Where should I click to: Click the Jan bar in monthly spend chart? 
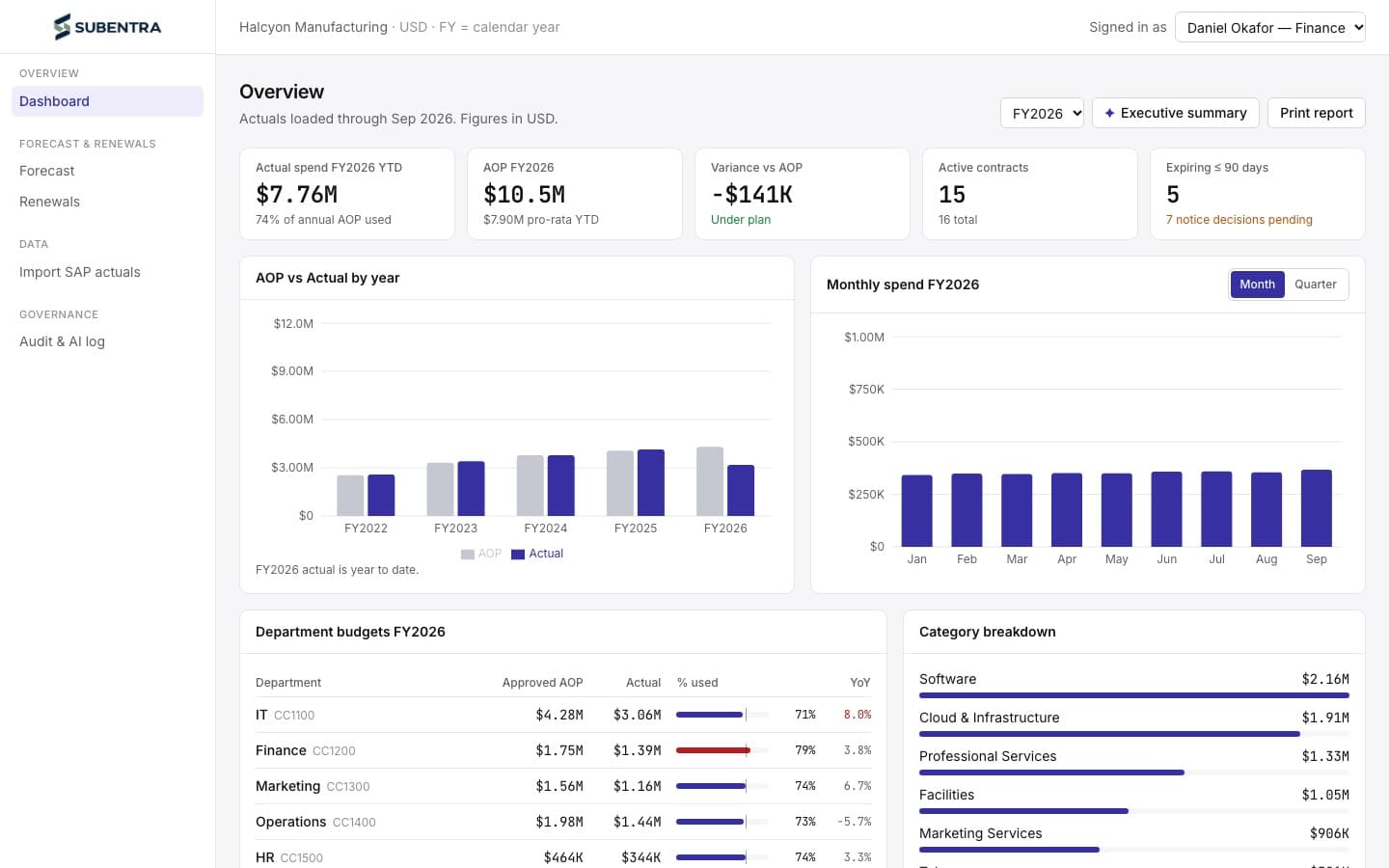coord(916,511)
